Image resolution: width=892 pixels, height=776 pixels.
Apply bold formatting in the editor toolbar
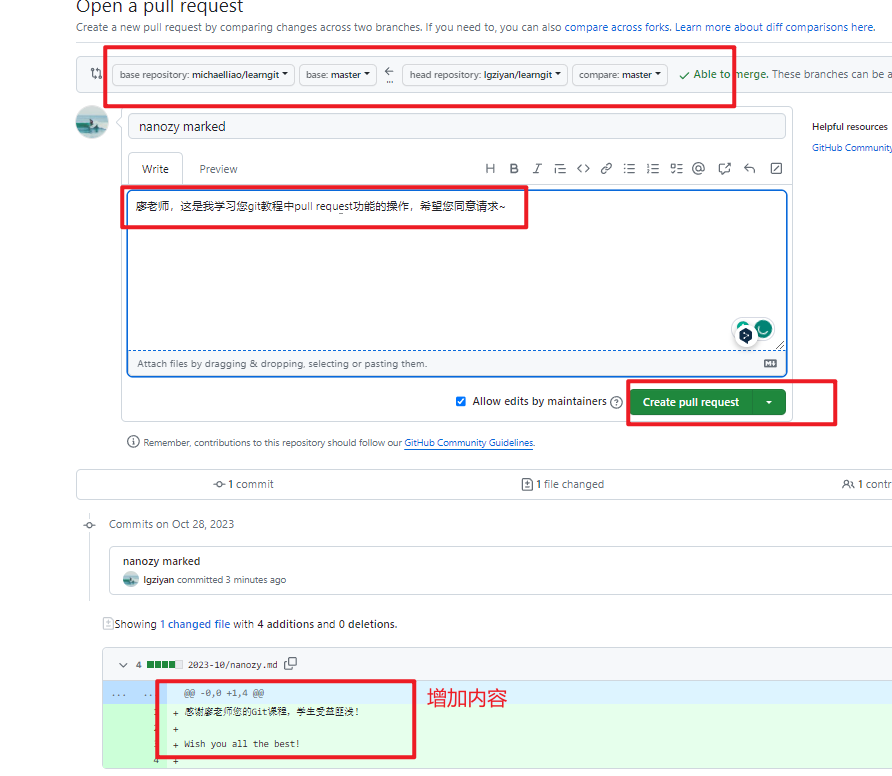[x=514, y=168]
